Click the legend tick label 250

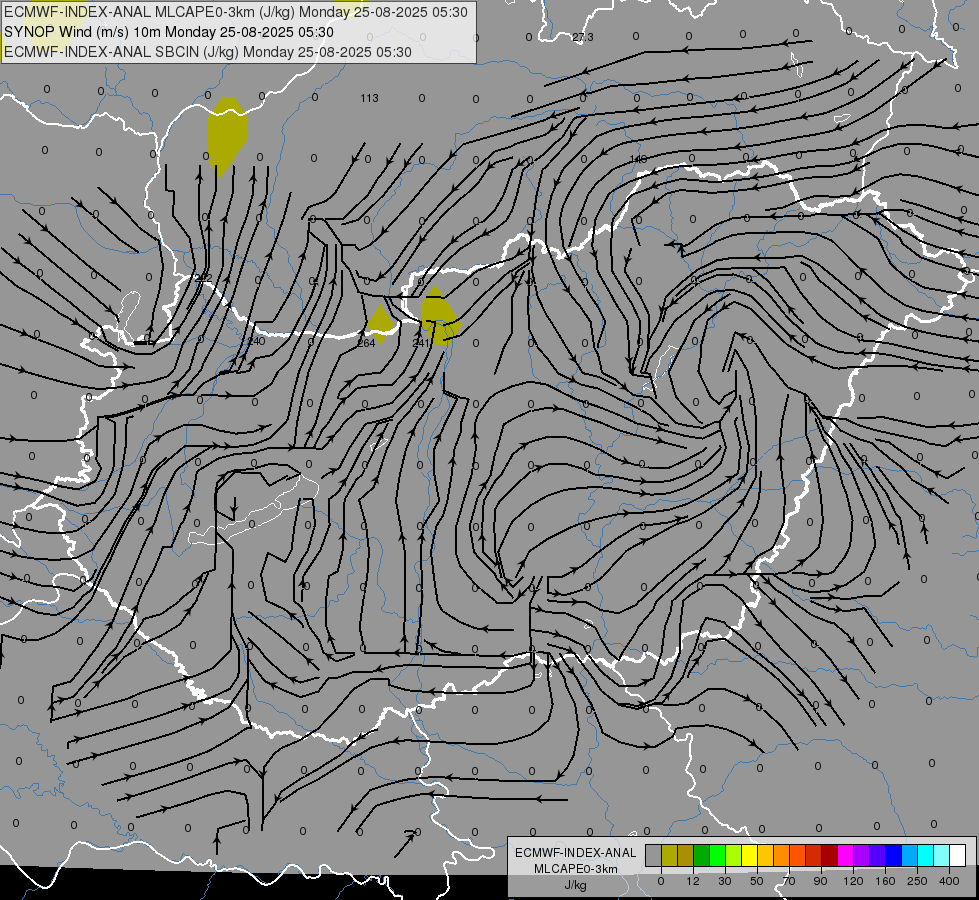coord(917,881)
